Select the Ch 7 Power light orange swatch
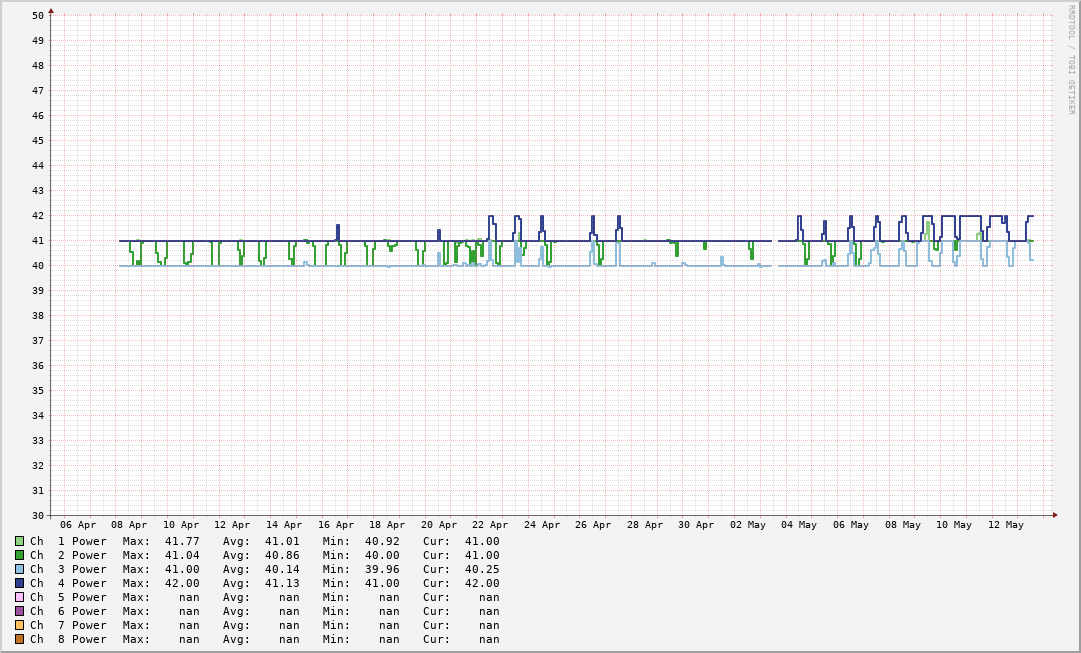 pos(19,625)
